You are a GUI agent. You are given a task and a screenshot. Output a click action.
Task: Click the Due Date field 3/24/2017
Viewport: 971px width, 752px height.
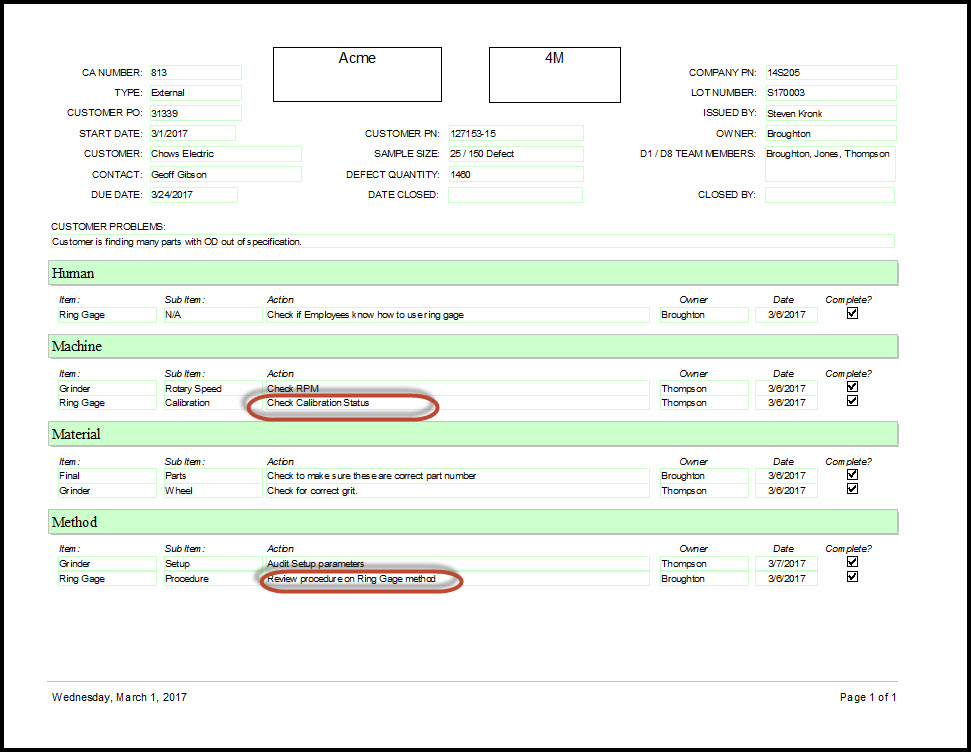click(193, 195)
